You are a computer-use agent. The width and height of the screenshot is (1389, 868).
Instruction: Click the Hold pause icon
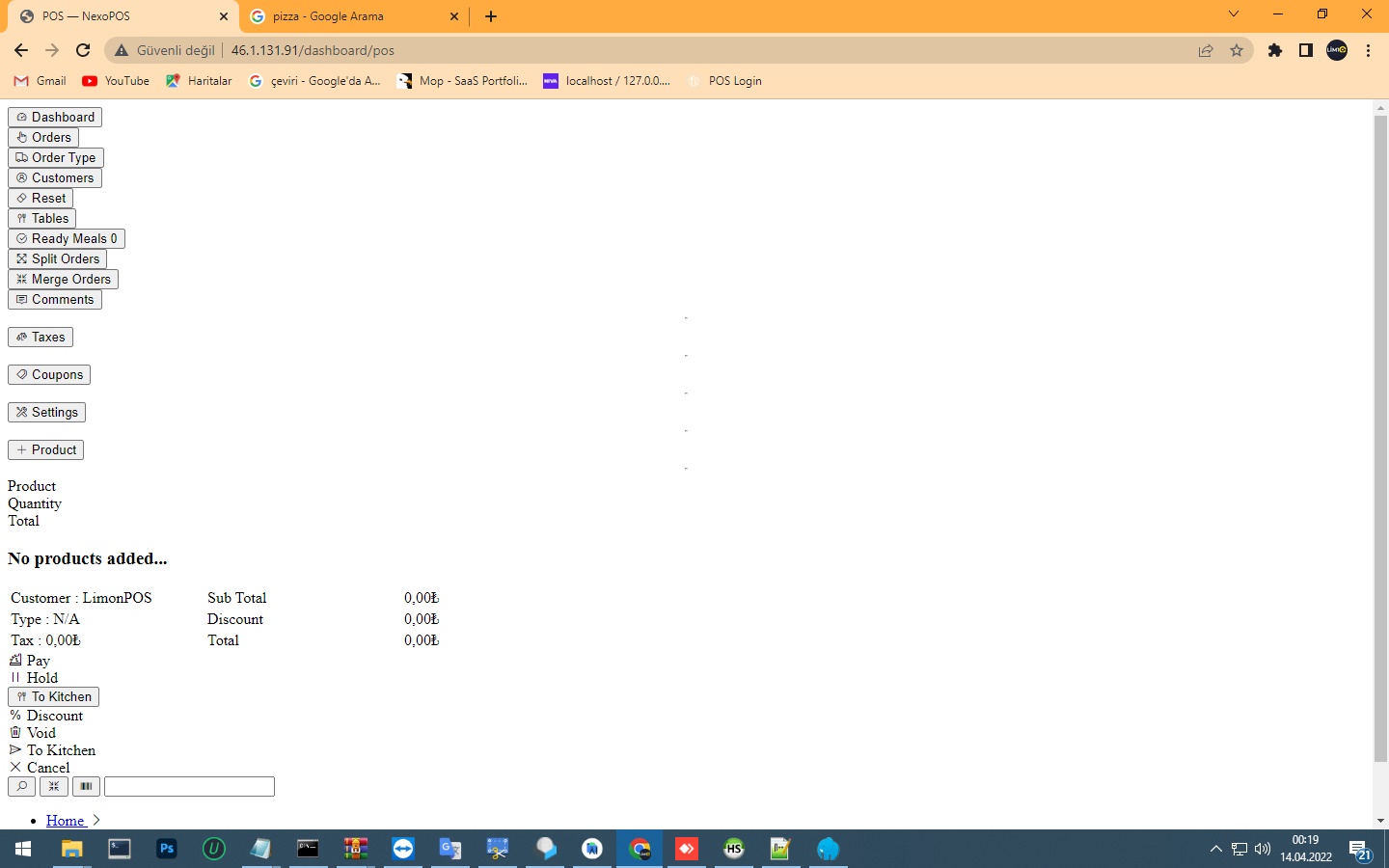14,678
